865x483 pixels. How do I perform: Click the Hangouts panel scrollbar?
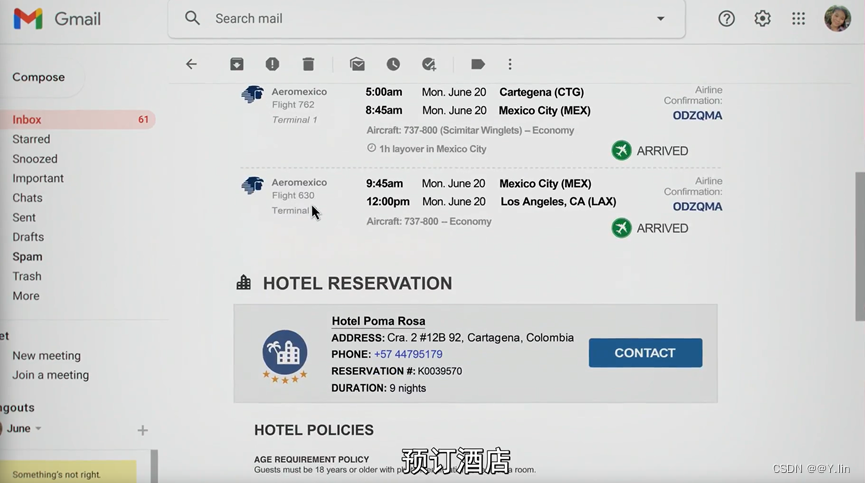154,466
